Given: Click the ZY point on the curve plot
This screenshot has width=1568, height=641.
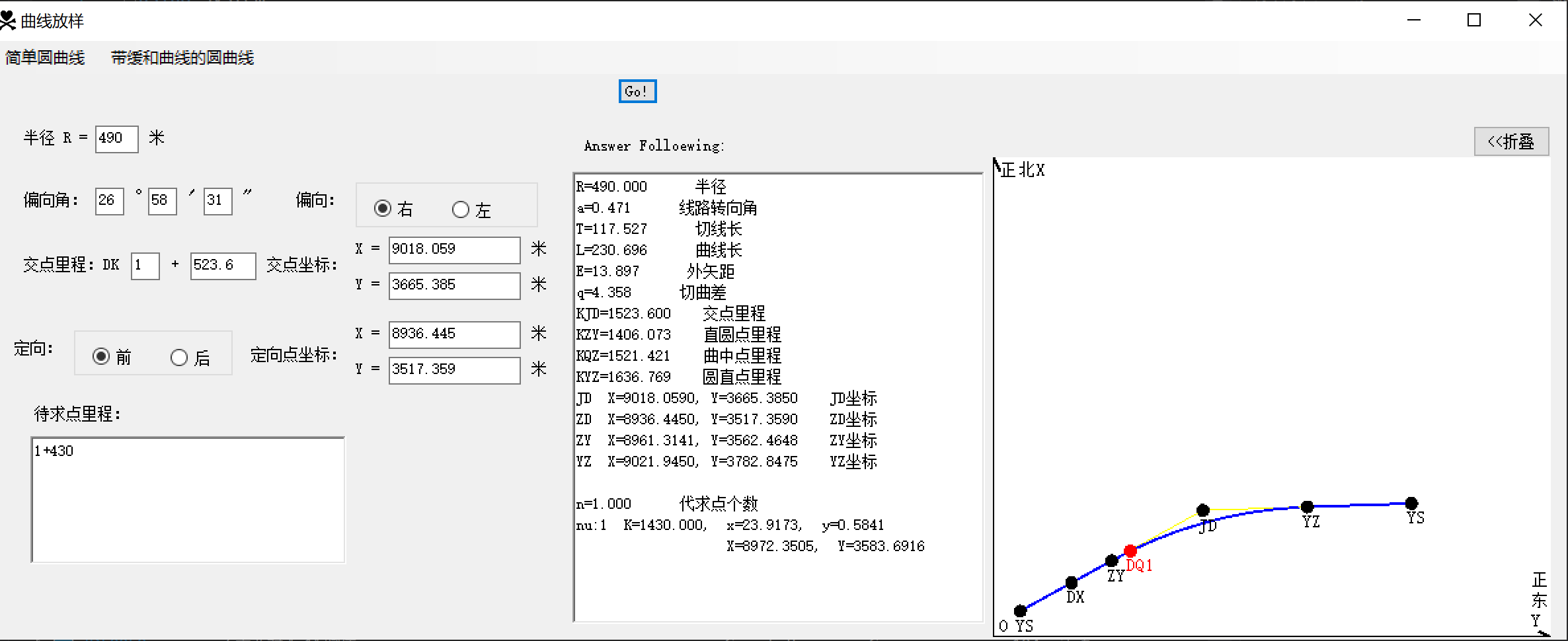Looking at the screenshot, I should click(1112, 560).
